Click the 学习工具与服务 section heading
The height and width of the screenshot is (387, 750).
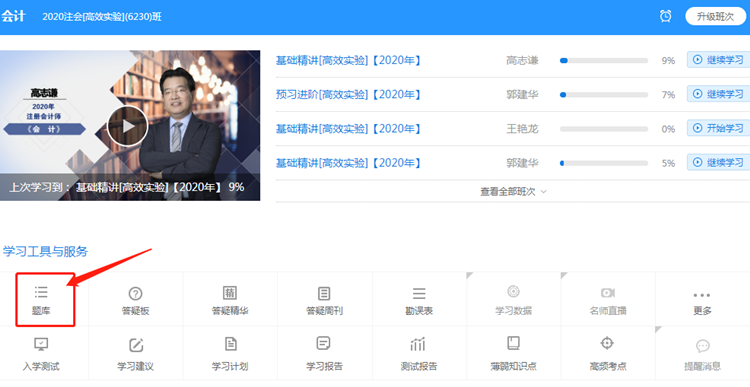(45, 251)
